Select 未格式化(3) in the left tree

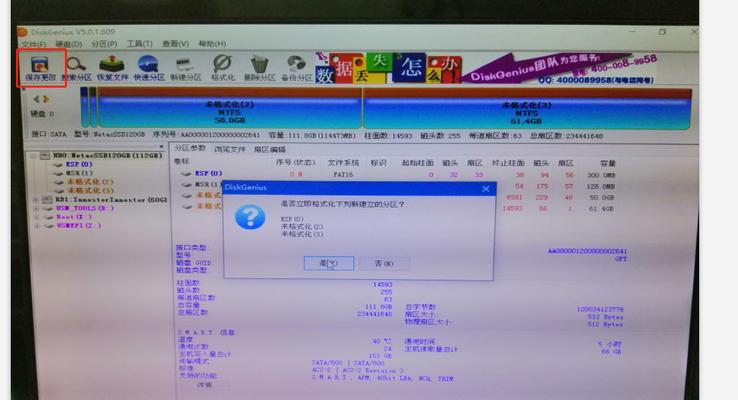coord(90,190)
